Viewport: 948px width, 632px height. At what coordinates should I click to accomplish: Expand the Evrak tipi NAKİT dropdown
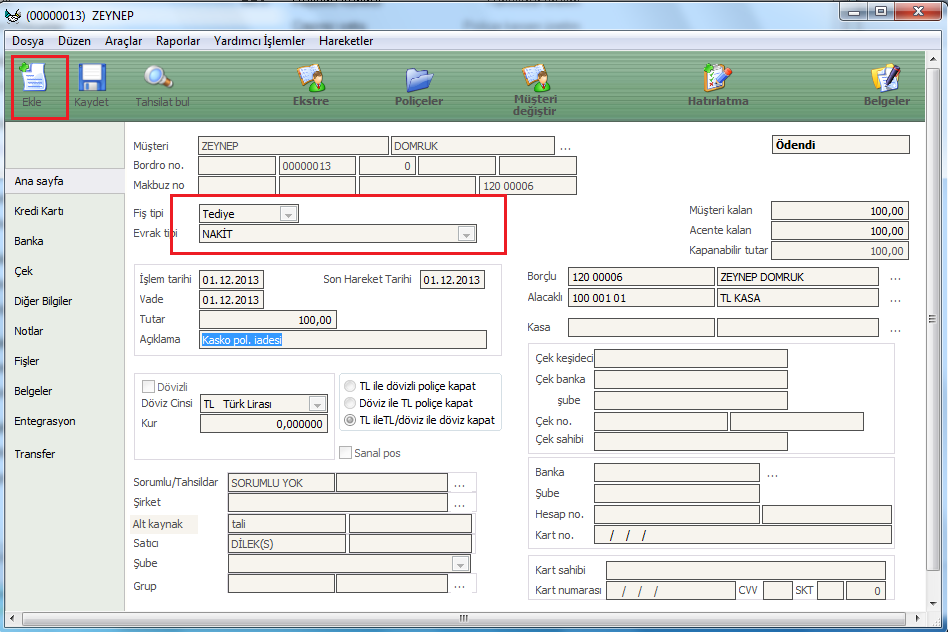(465, 234)
